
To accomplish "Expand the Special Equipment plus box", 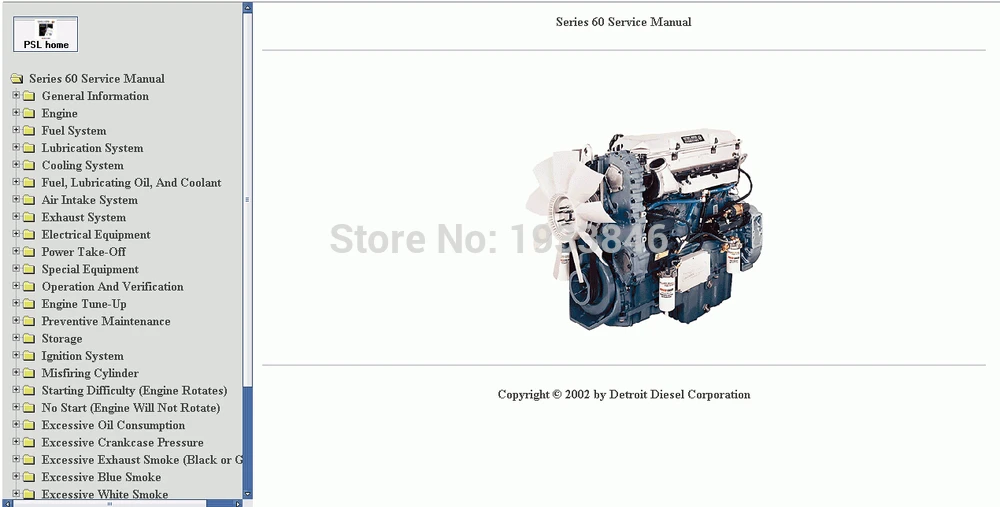I will point(16,268).
